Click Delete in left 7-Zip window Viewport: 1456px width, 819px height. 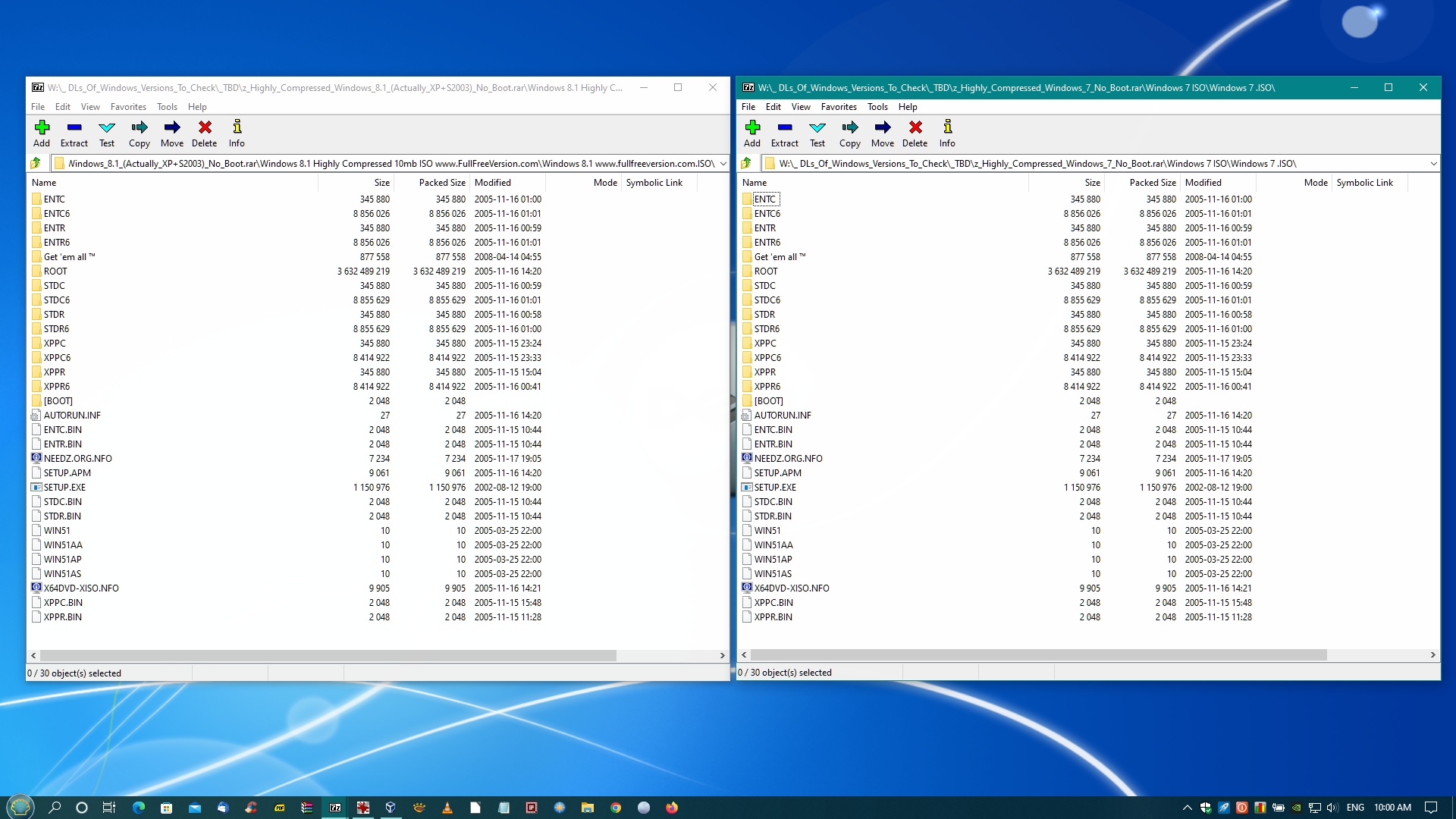[x=205, y=133]
